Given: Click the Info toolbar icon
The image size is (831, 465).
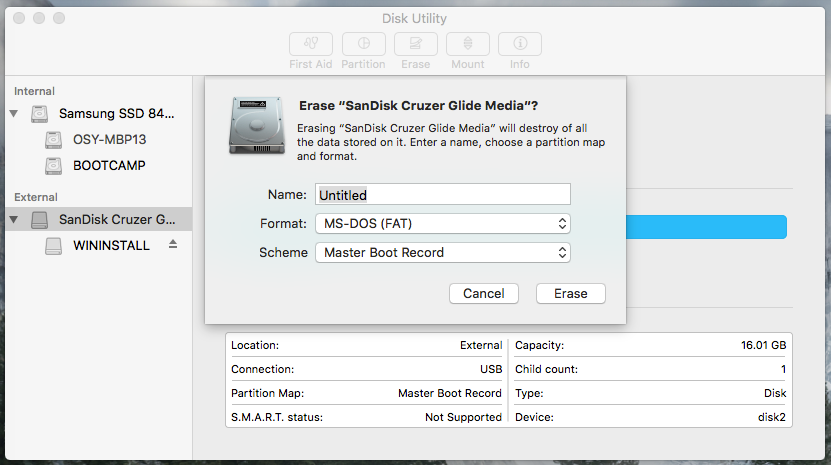Looking at the screenshot, I should 520,44.
